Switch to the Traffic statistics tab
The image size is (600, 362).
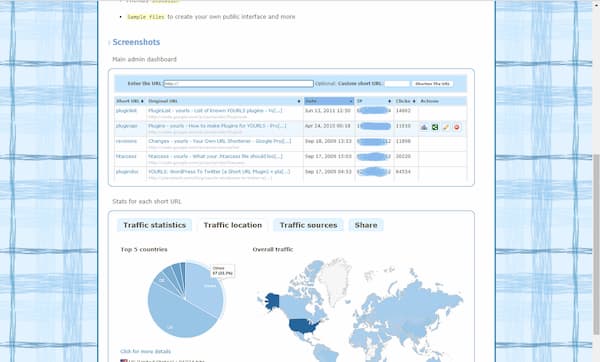155,225
